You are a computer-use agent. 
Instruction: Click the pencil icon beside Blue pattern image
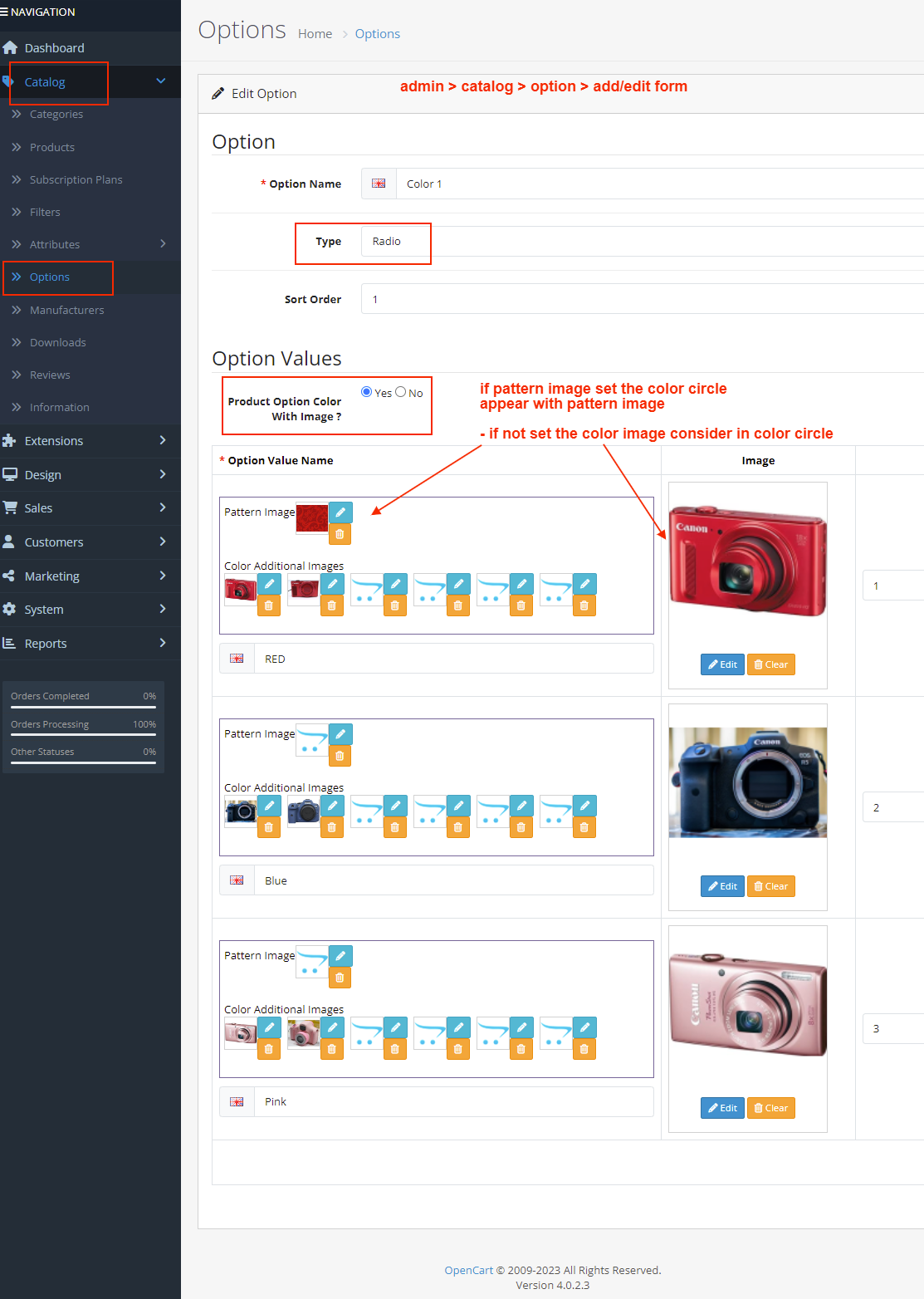point(340,734)
